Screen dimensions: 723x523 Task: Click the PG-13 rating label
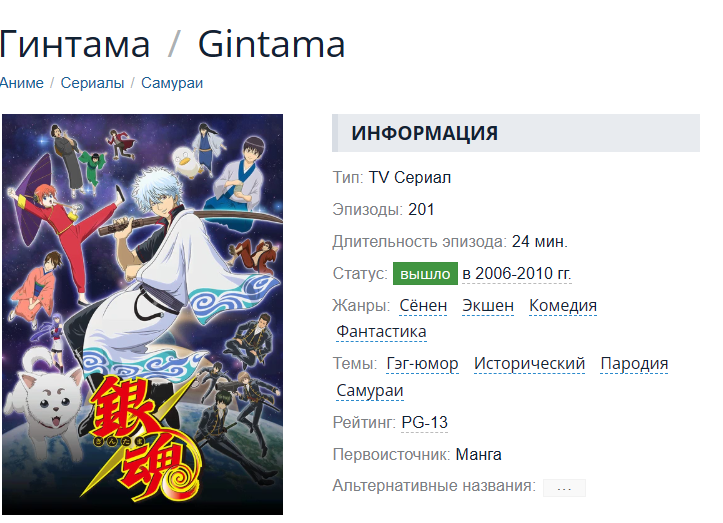coord(425,422)
